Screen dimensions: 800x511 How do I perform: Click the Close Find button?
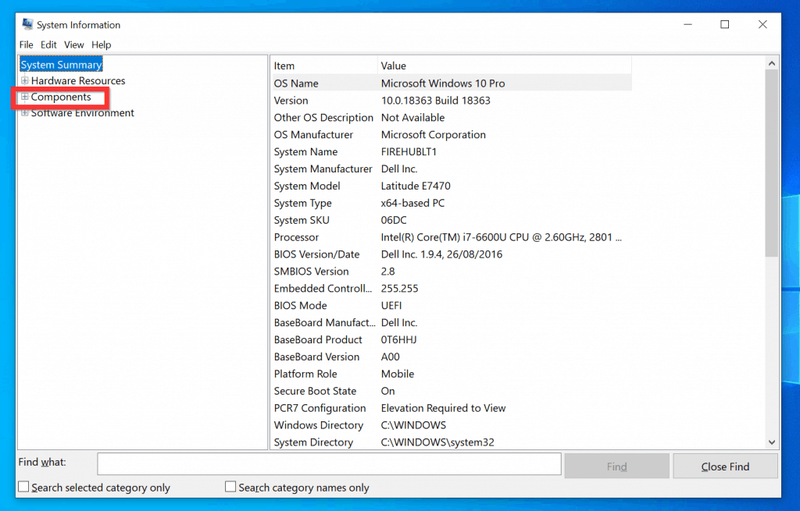725,466
